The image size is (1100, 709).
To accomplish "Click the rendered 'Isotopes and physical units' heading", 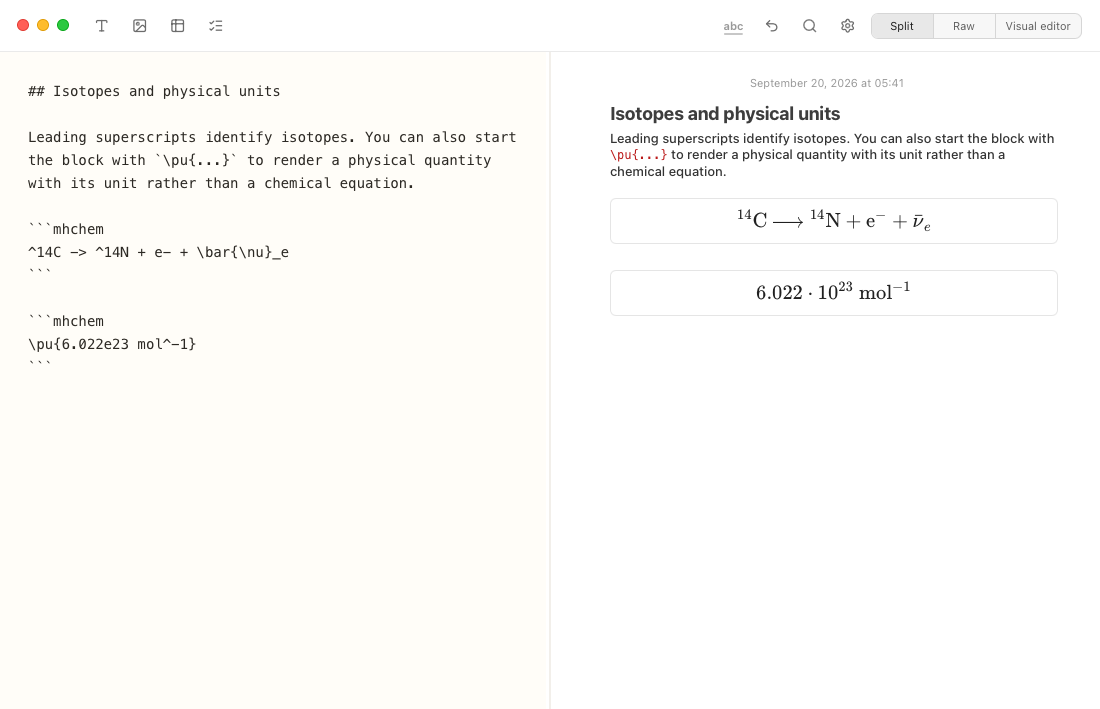I will [x=725, y=114].
